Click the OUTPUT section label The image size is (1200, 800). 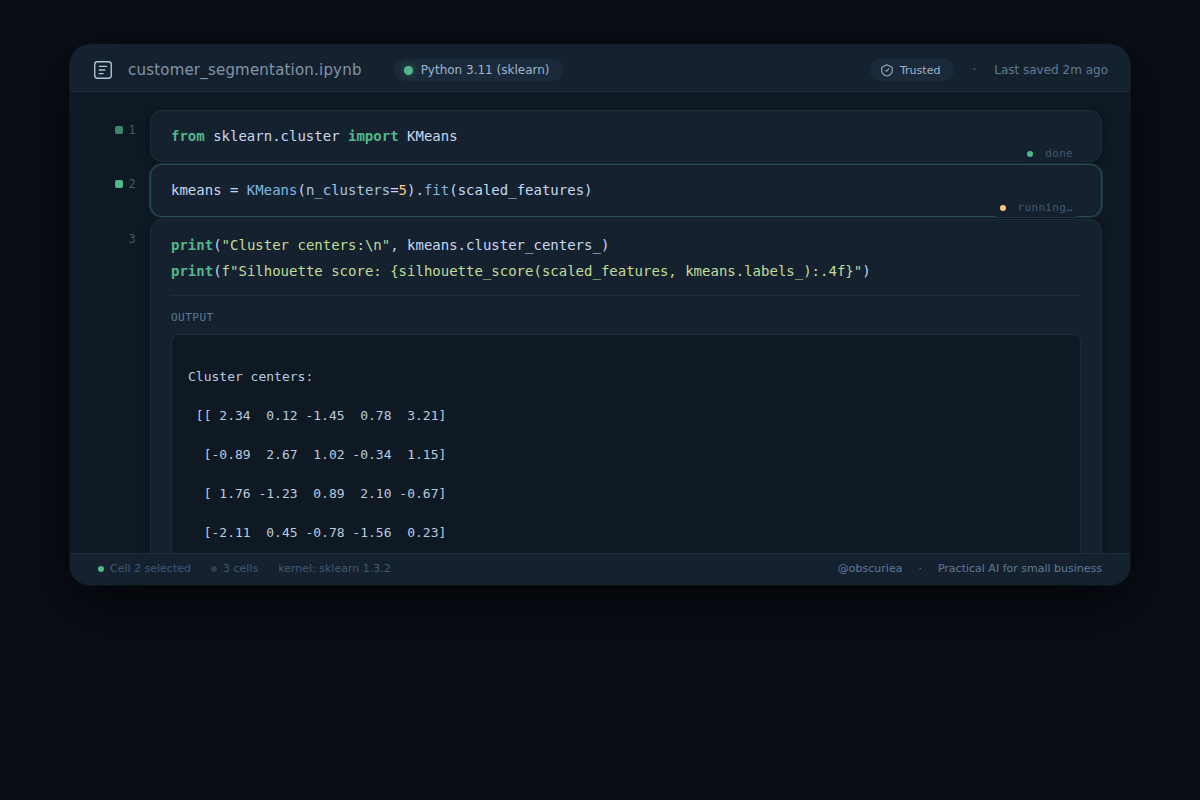pyautogui.click(x=192, y=317)
